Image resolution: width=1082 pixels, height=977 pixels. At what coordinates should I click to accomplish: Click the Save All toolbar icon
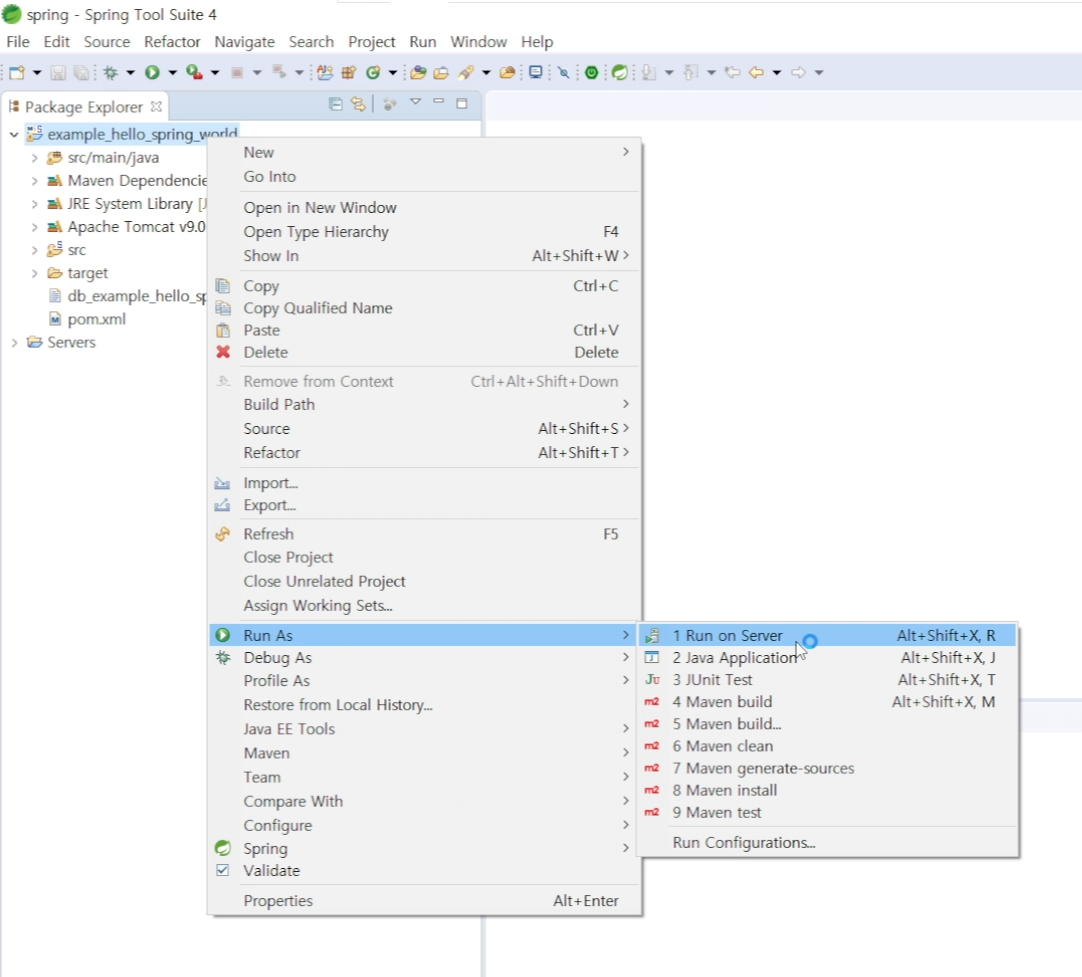point(81,72)
